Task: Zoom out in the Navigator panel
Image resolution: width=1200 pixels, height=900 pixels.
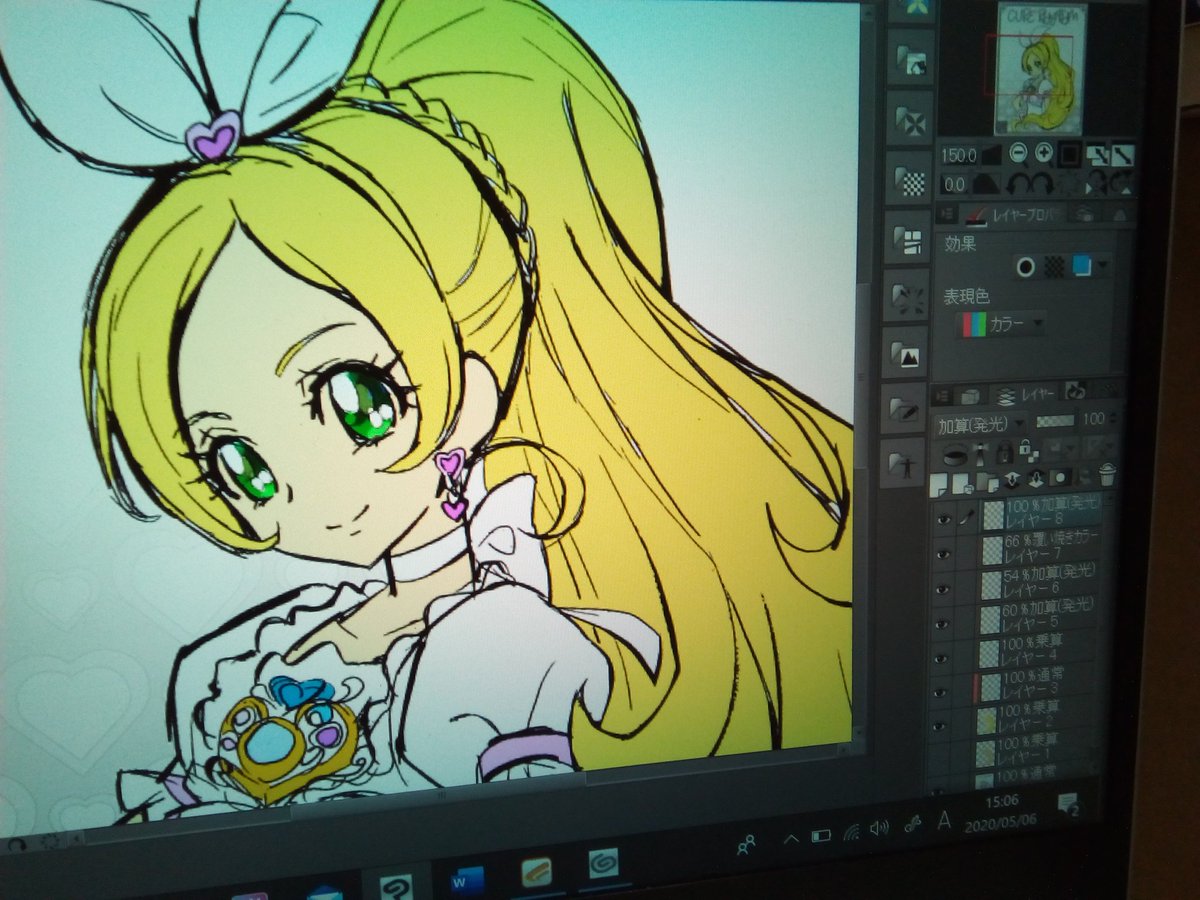Action: point(1018,153)
